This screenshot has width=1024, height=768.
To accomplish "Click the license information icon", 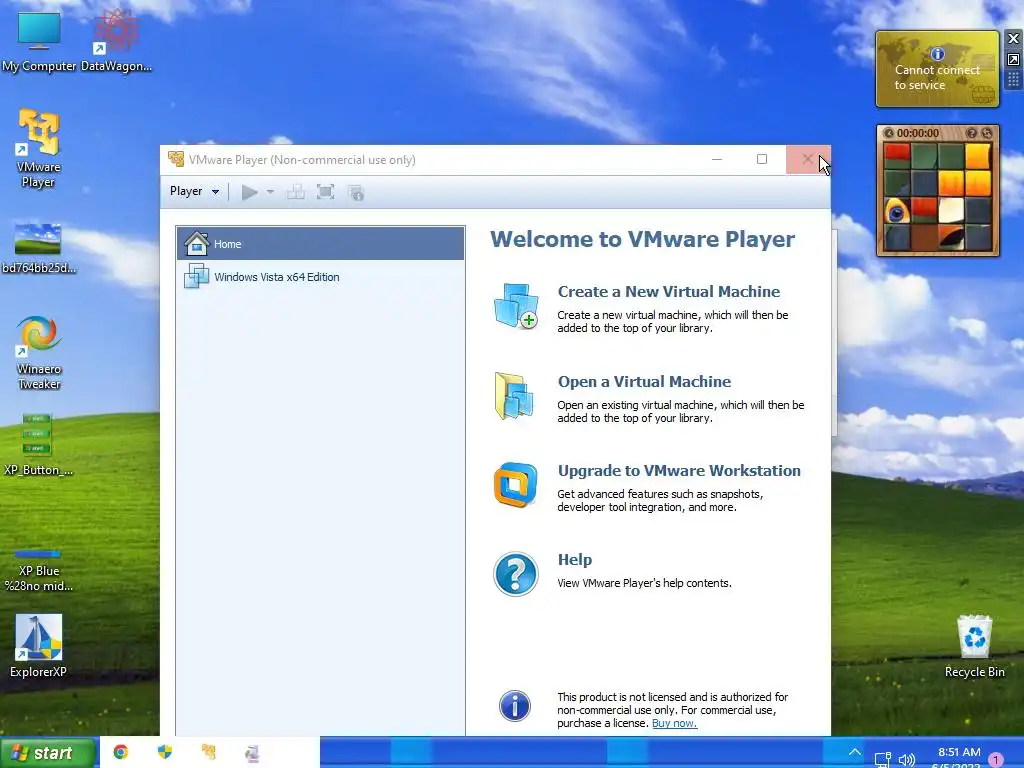I will (515, 706).
